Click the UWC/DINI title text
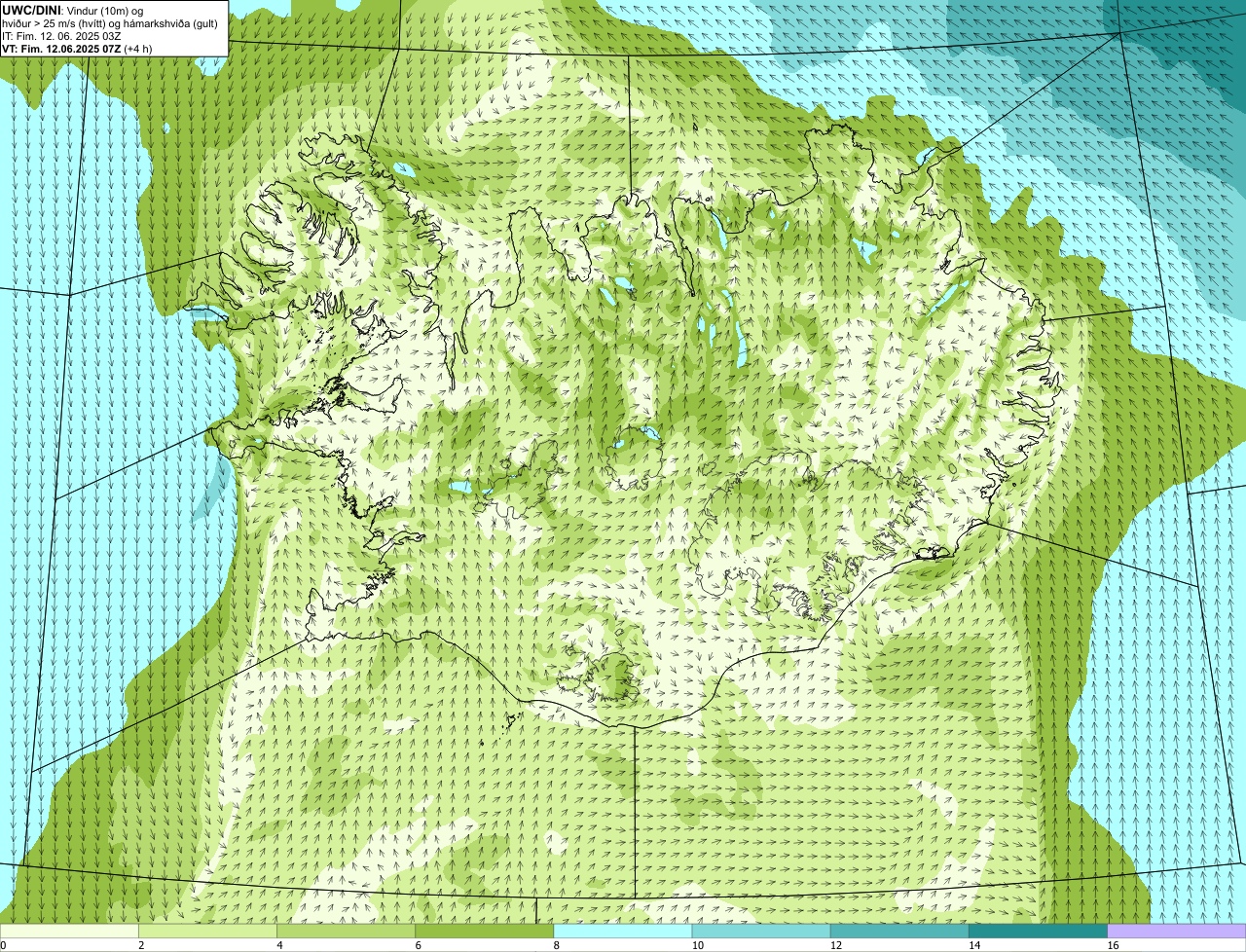The width and height of the screenshot is (1246, 952). coord(31,10)
